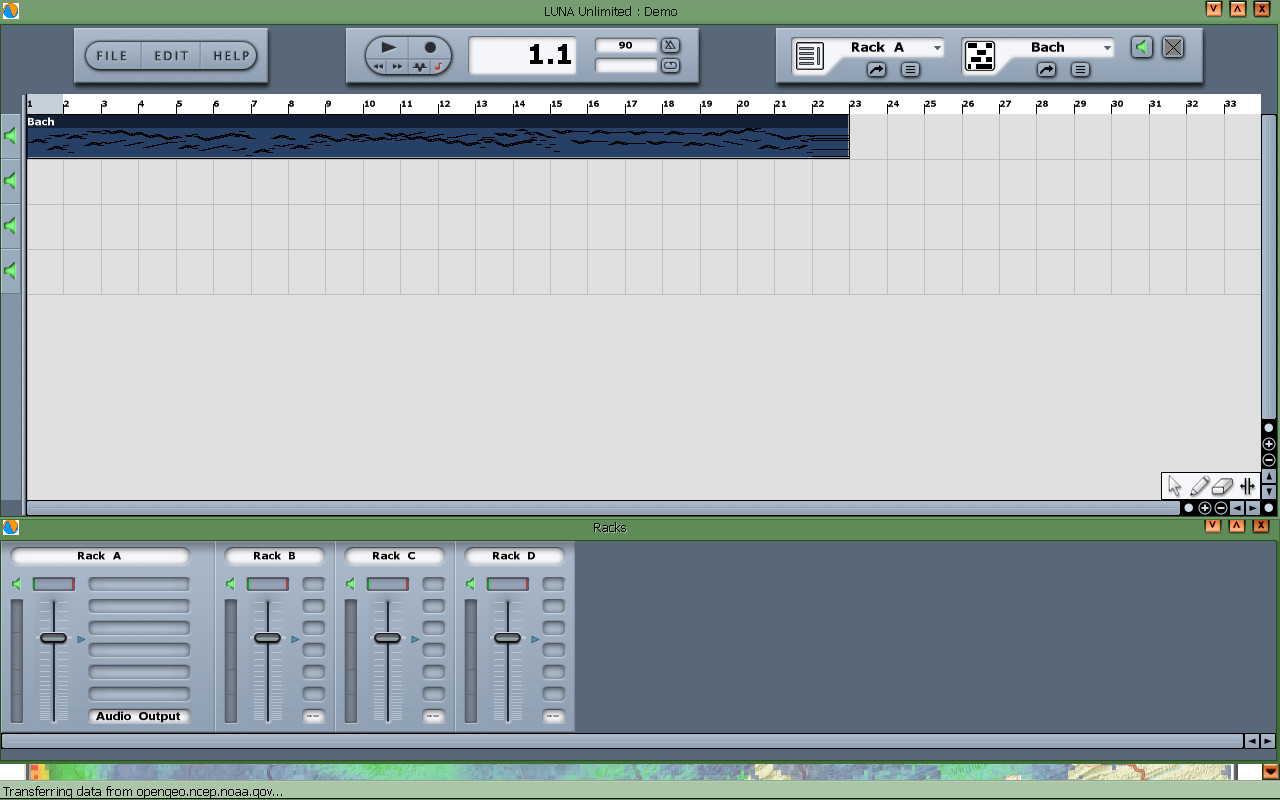Screen dimensions: 1280x800
Task: Click the tempo field showing 90
Action: tap(626, 45)
